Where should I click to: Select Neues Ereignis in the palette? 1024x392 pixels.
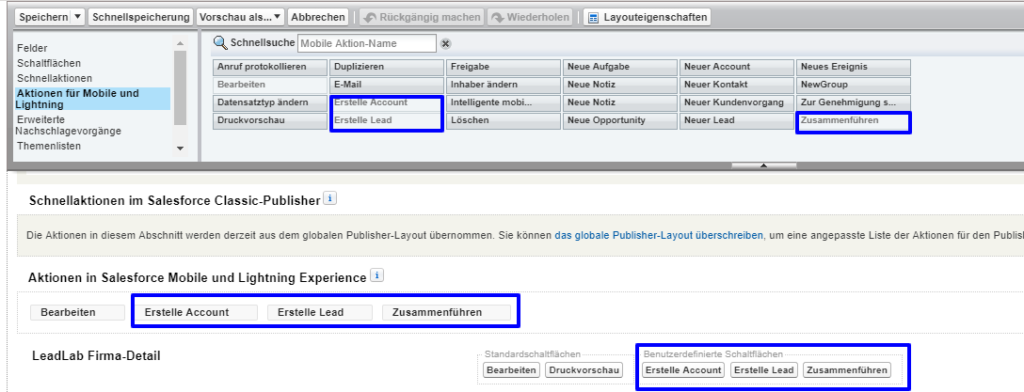(854, 67)
